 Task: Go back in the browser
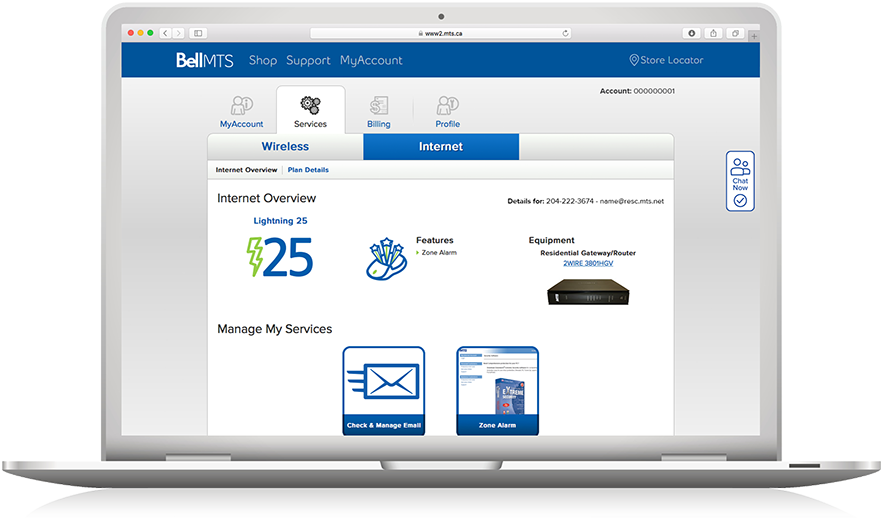click(165, 33)
